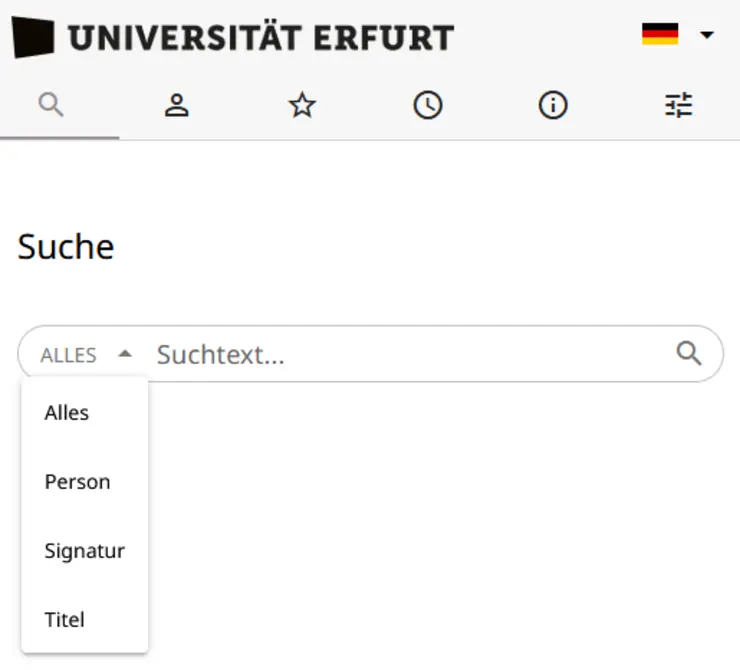
Task: Select Signatur from the dropdown list
Action: [x=84, y=551]
